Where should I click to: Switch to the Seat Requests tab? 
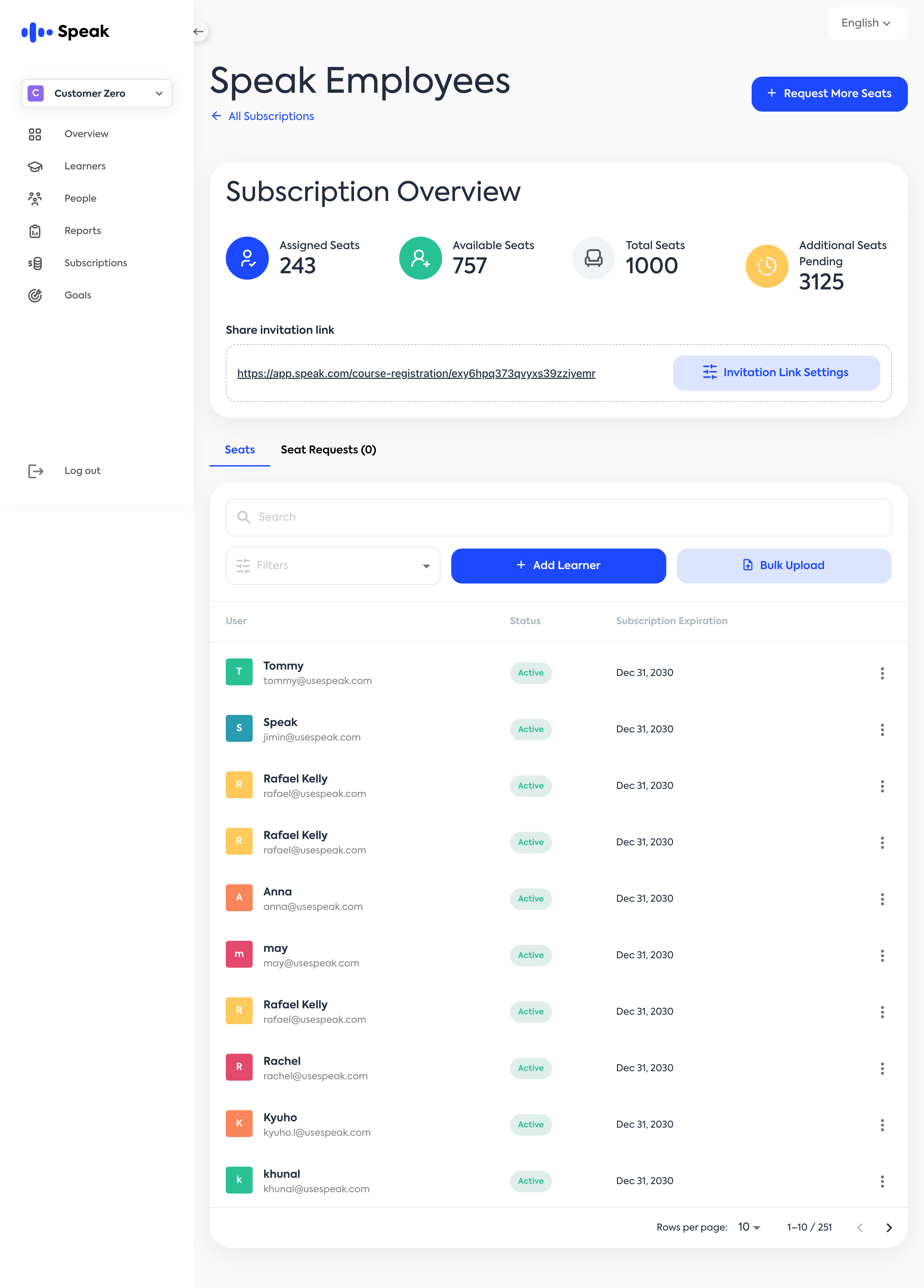pos(328,450)
